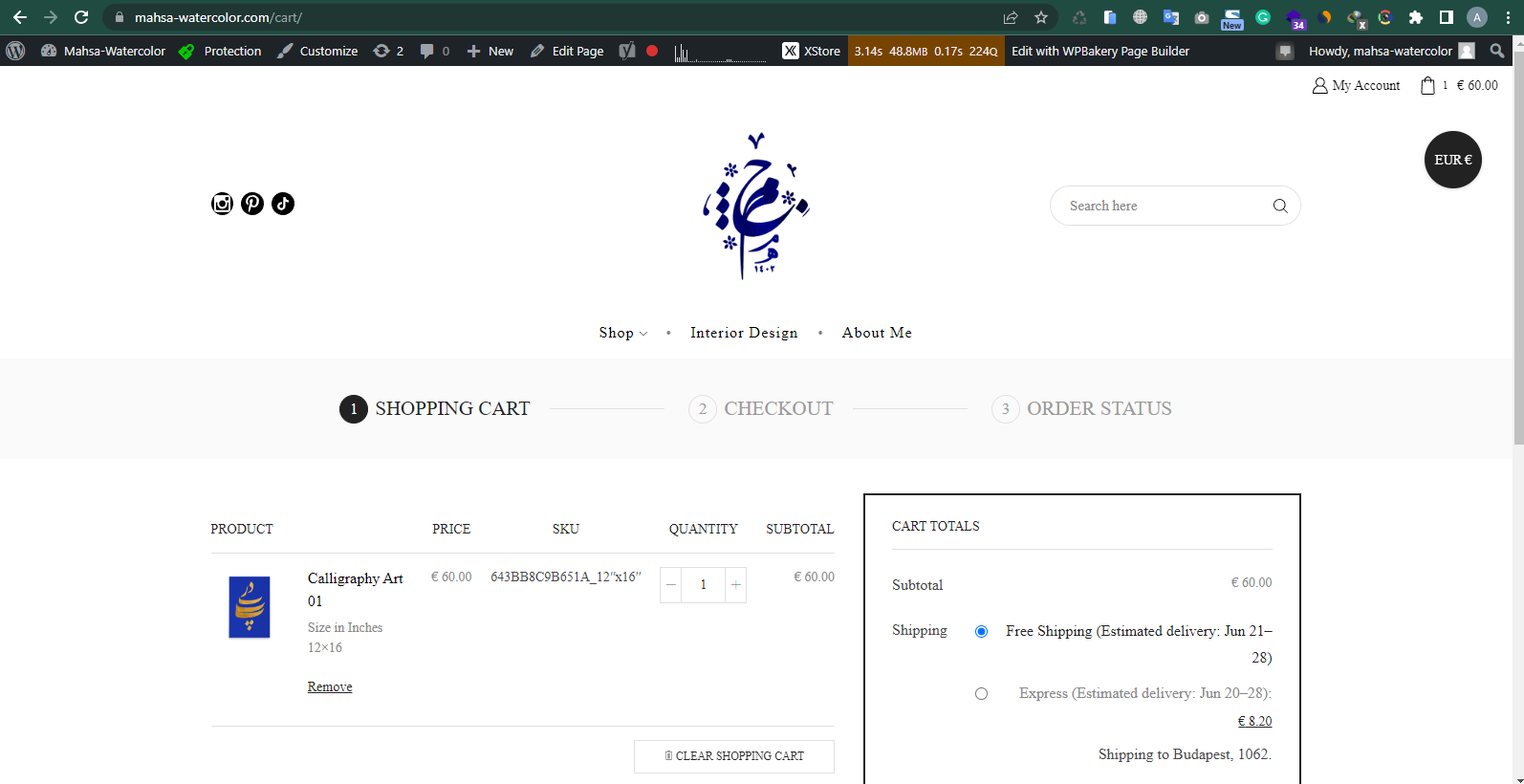This screenshot has height=784, width=1524.
Task: Open Chrome three-dot menu
Action: click(x=1508, y=17)
